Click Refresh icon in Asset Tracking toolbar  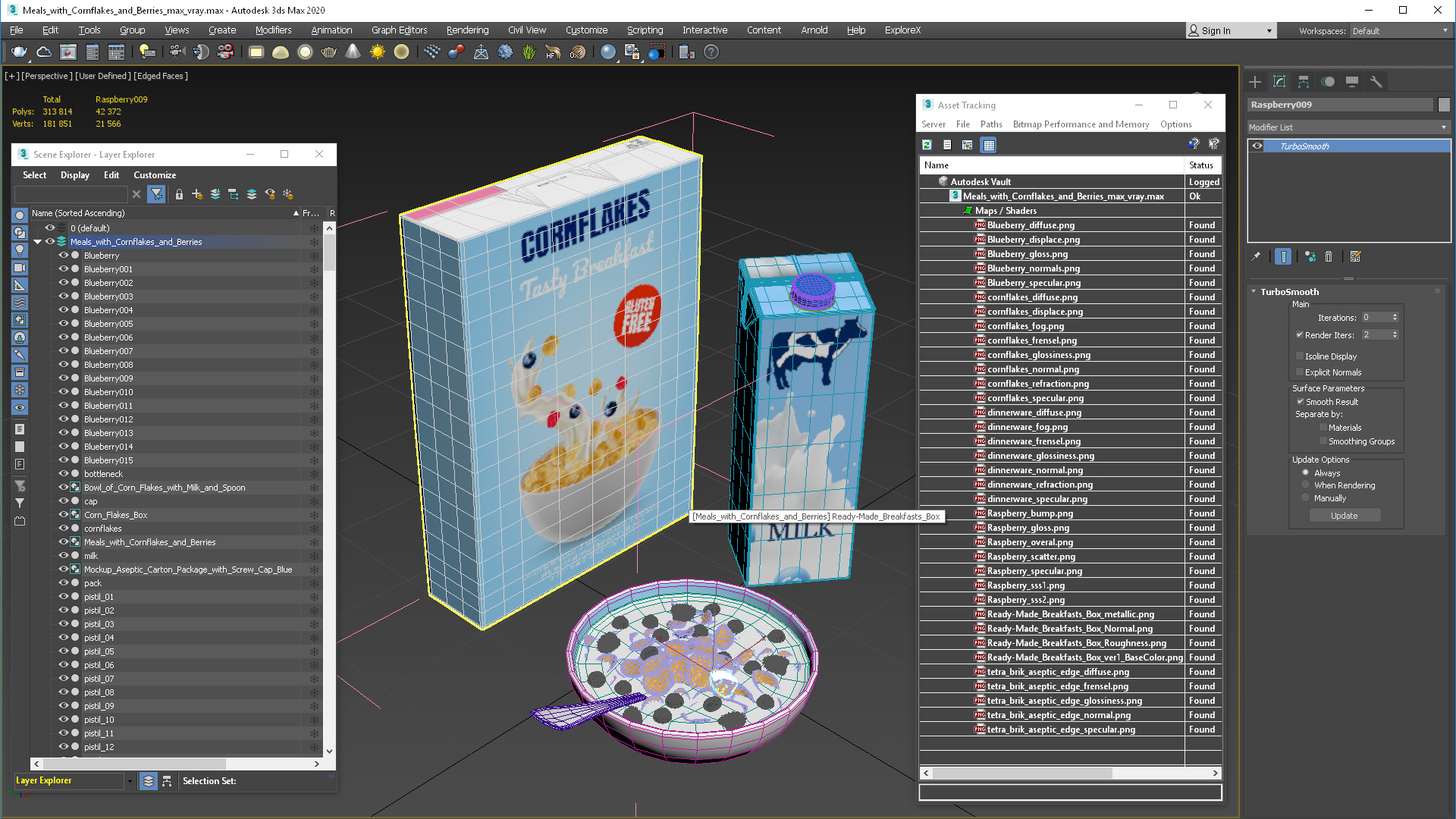pyautogui.click(x=927, y=145)
